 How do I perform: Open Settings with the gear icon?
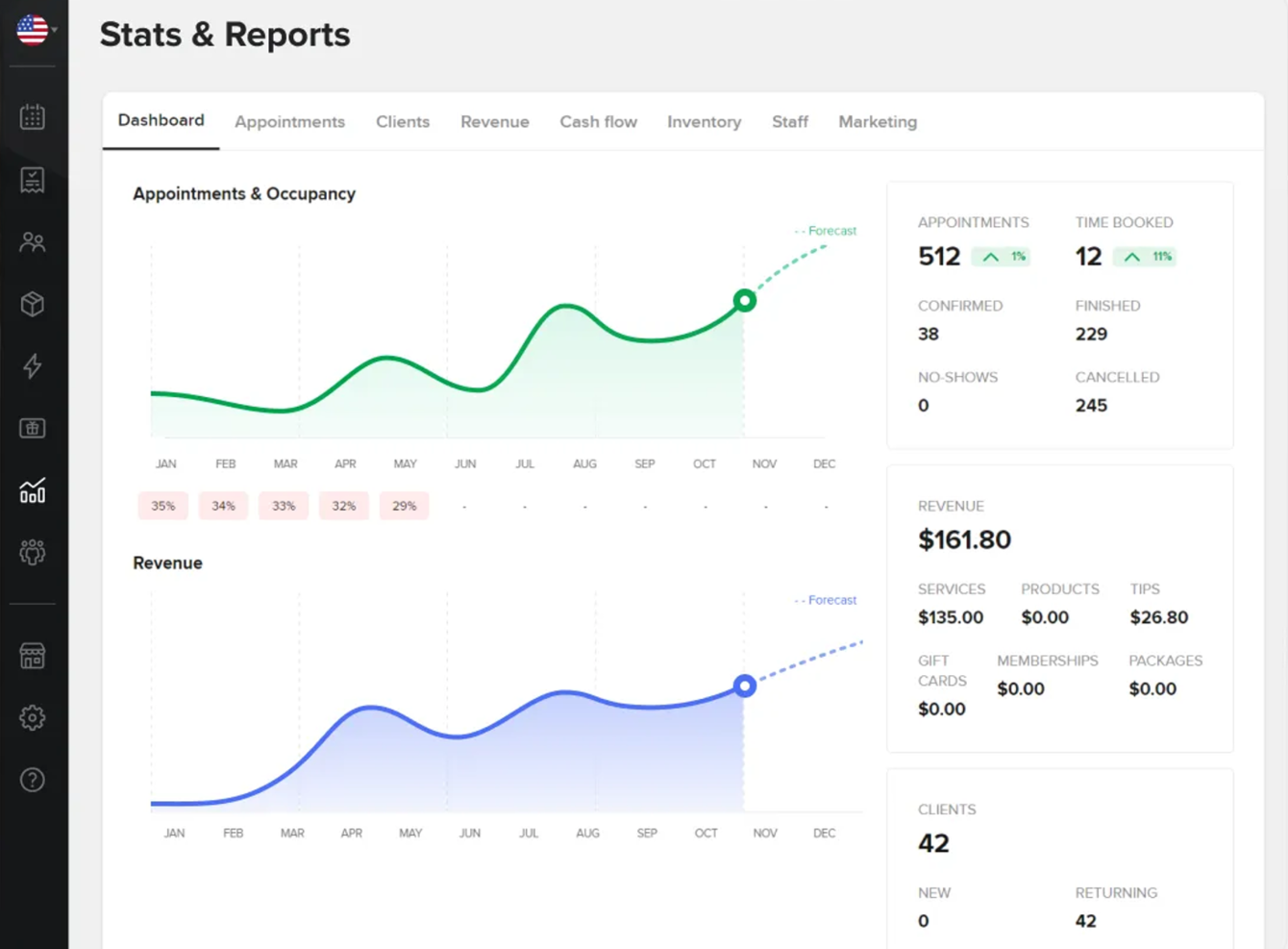click(33, 717)
